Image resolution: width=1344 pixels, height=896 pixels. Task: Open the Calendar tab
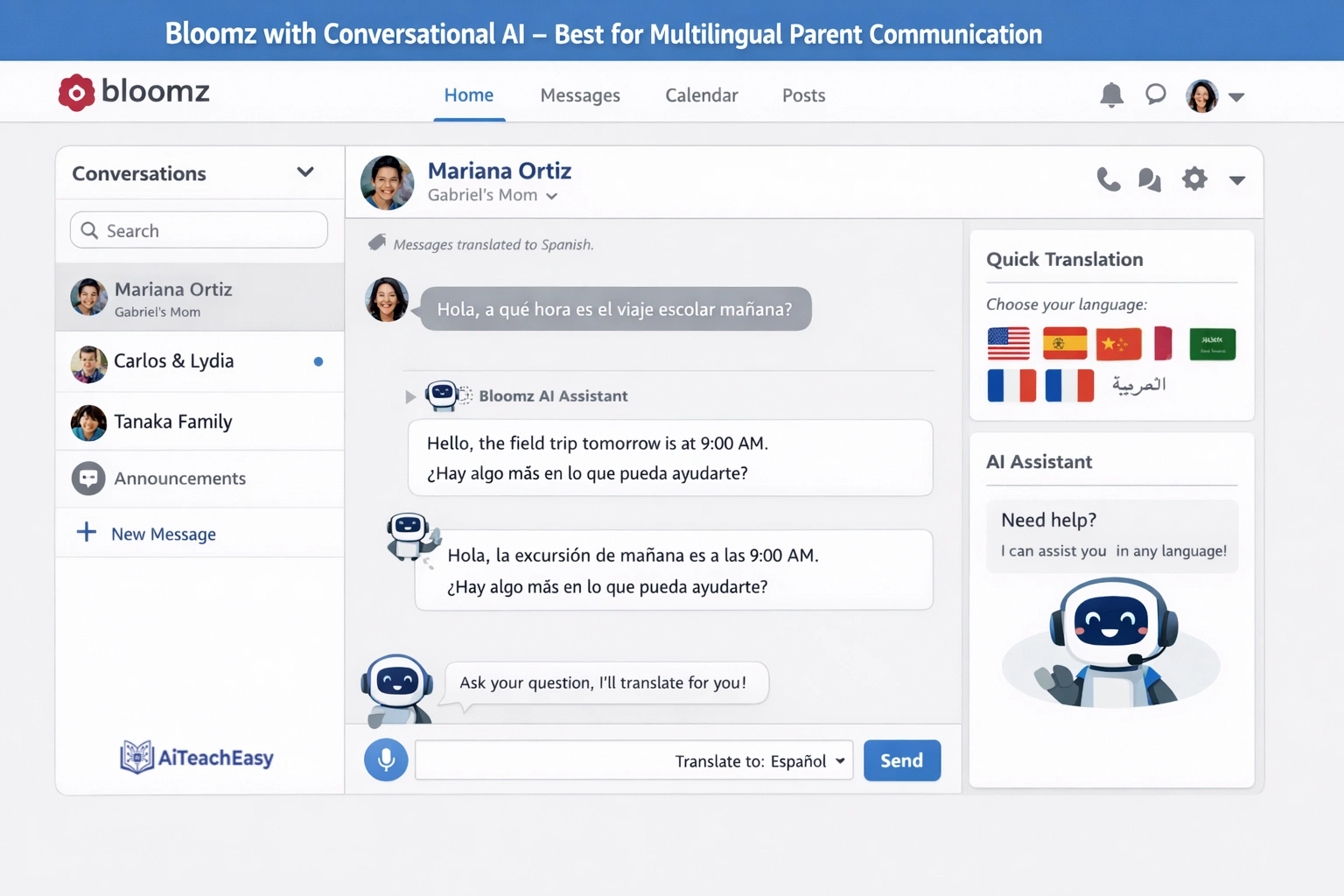coord(701,95)
